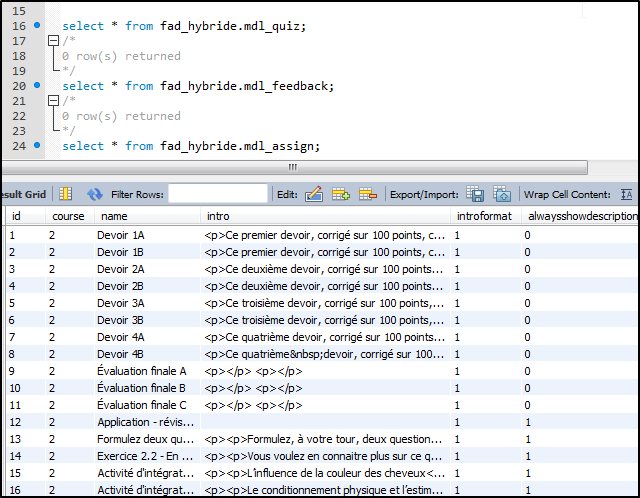The image size is (640, 498).
Task: Click the 'course' column header
Action: point(68,216)
